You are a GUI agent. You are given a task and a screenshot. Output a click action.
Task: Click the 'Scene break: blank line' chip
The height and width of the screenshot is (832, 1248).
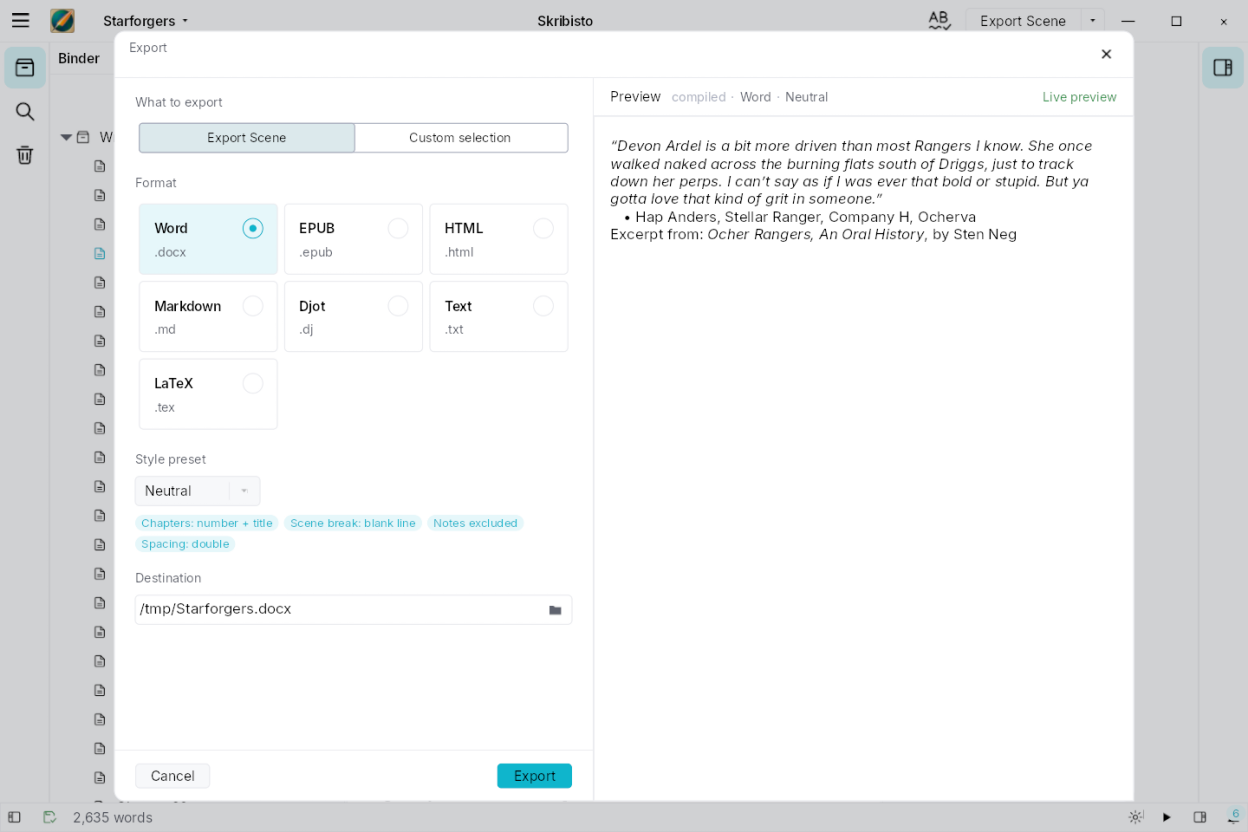coord(353,523)
